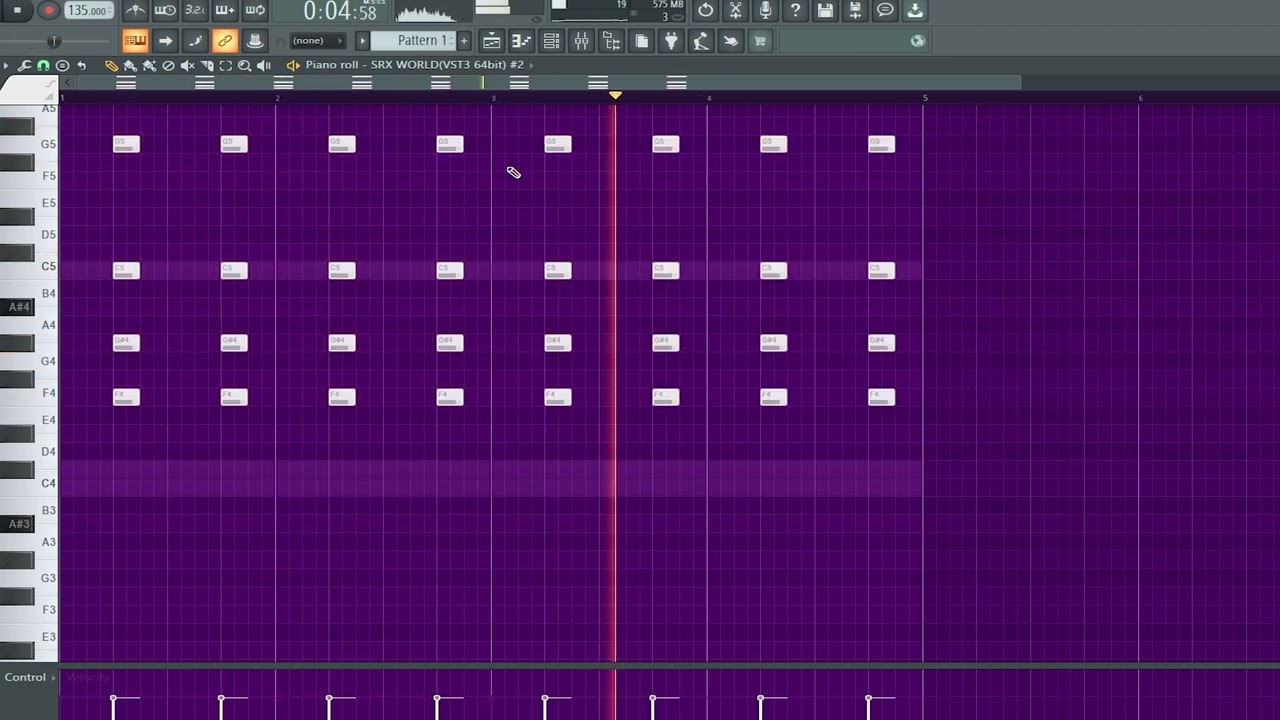Open piano roll tools wrench menu
This screenshot has width=1280, height=720.
tap(24, 65)
